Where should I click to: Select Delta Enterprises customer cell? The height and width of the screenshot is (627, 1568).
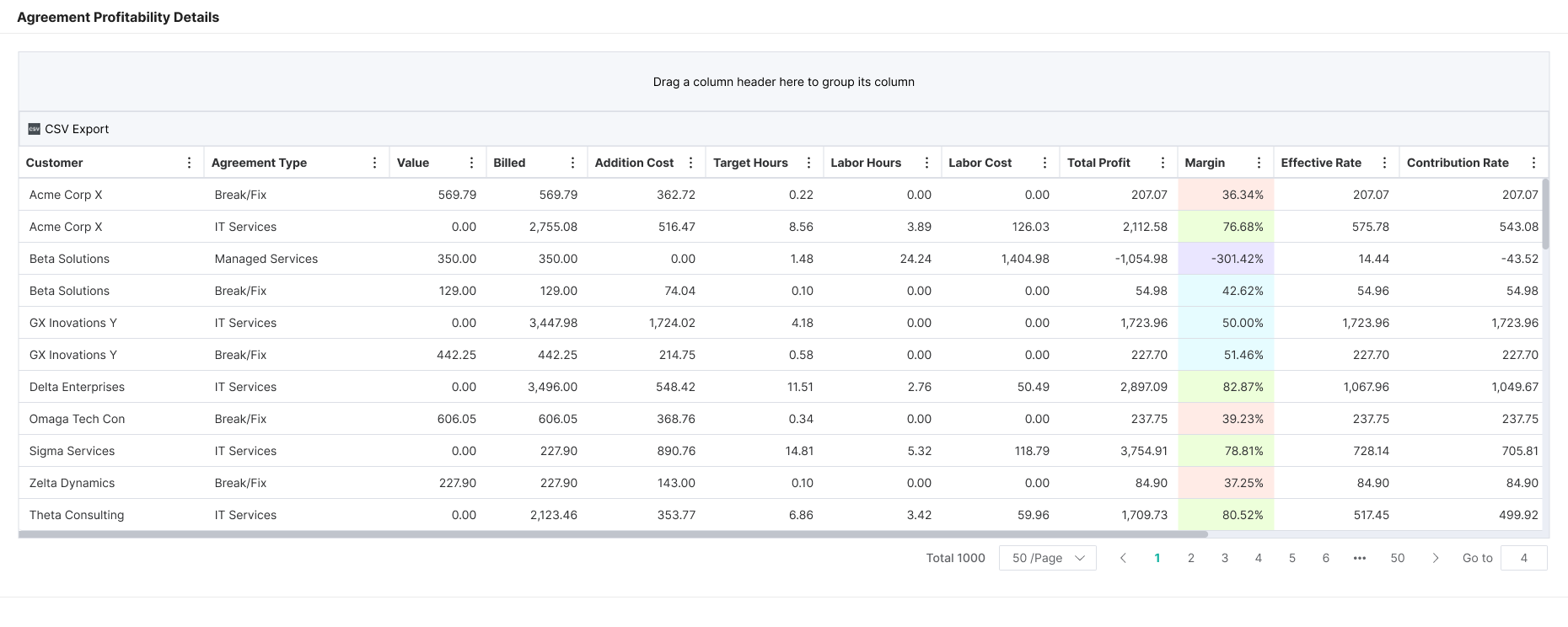[111, 387]
